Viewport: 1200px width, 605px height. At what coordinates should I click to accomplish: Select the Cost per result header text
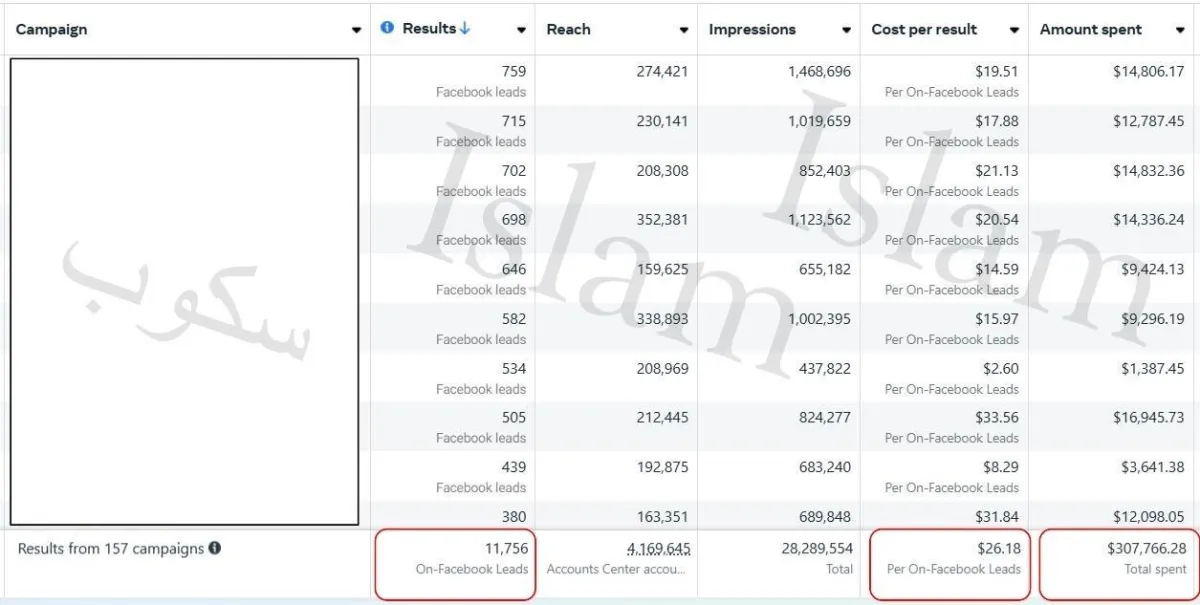click(924, 30)
